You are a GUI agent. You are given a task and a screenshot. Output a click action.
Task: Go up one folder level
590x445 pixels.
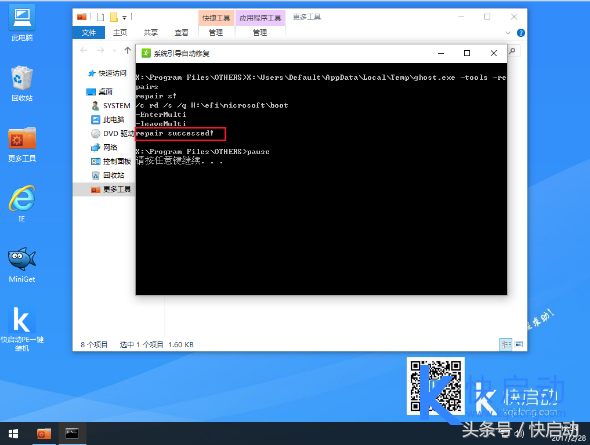(x=128, y=50)
